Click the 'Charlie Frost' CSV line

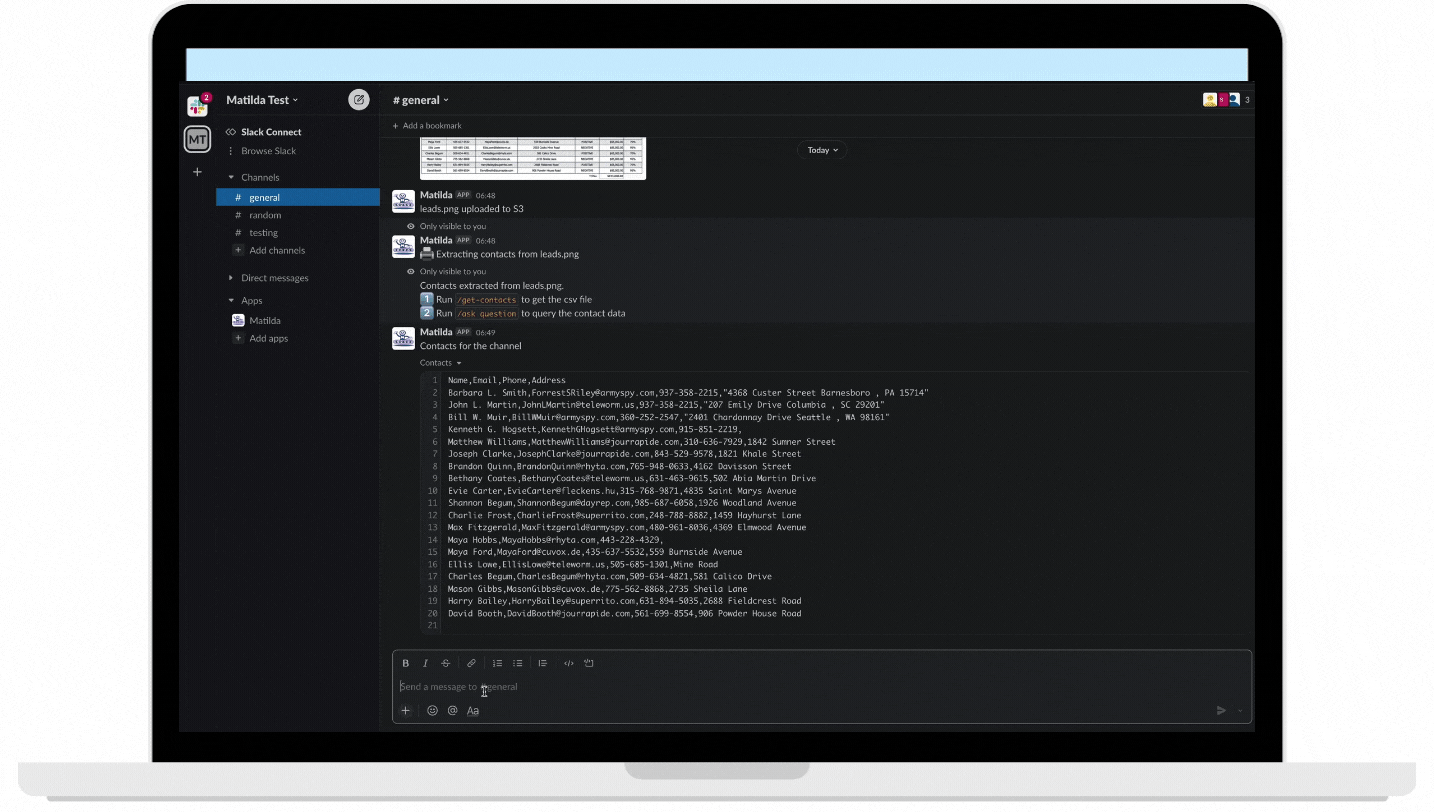pos(624,515)
